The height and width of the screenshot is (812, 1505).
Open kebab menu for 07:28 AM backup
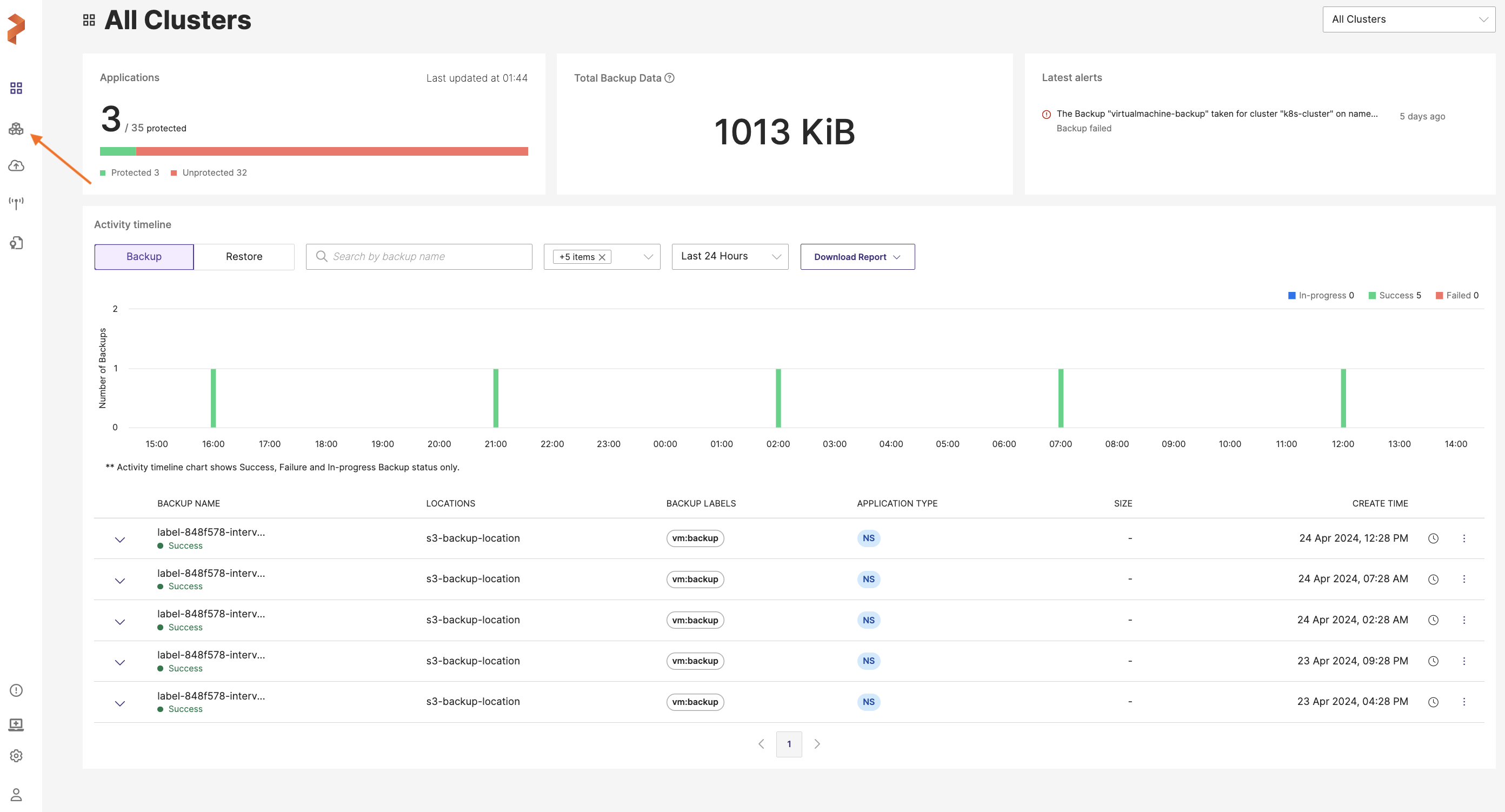pos(1464,579)
